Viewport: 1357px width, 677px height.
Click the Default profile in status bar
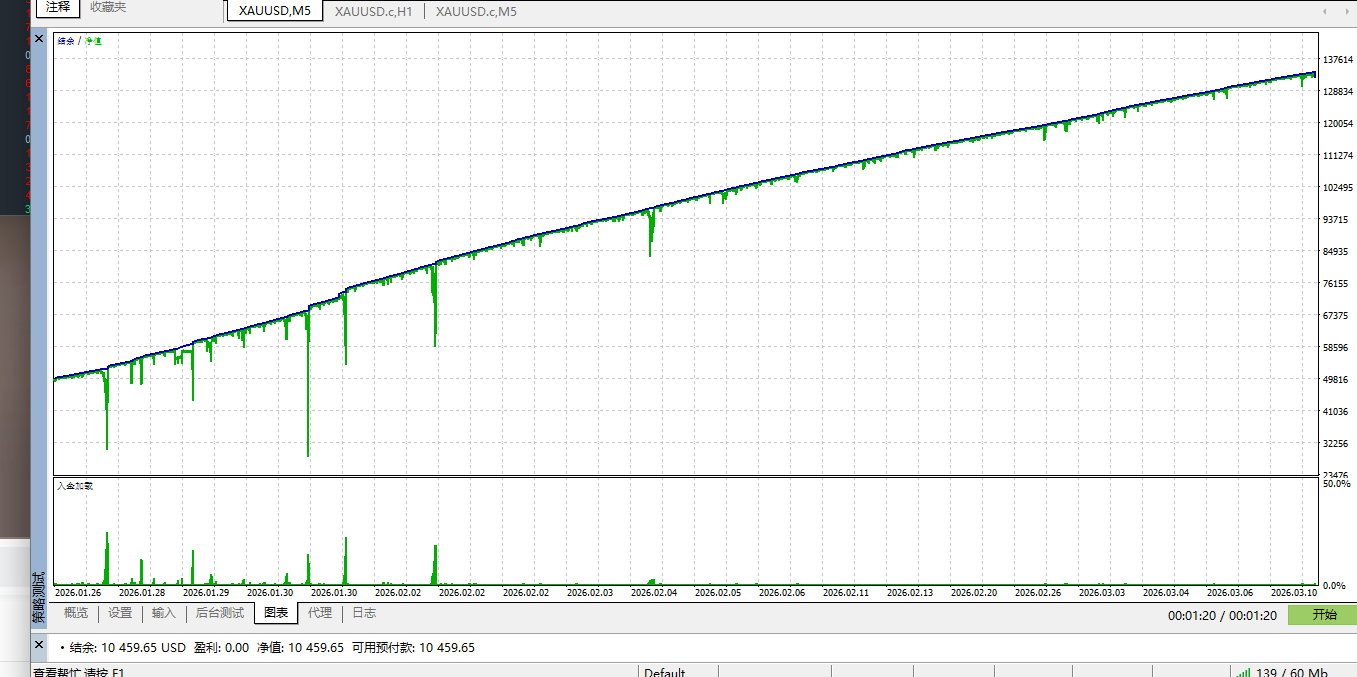pos(665,673)
